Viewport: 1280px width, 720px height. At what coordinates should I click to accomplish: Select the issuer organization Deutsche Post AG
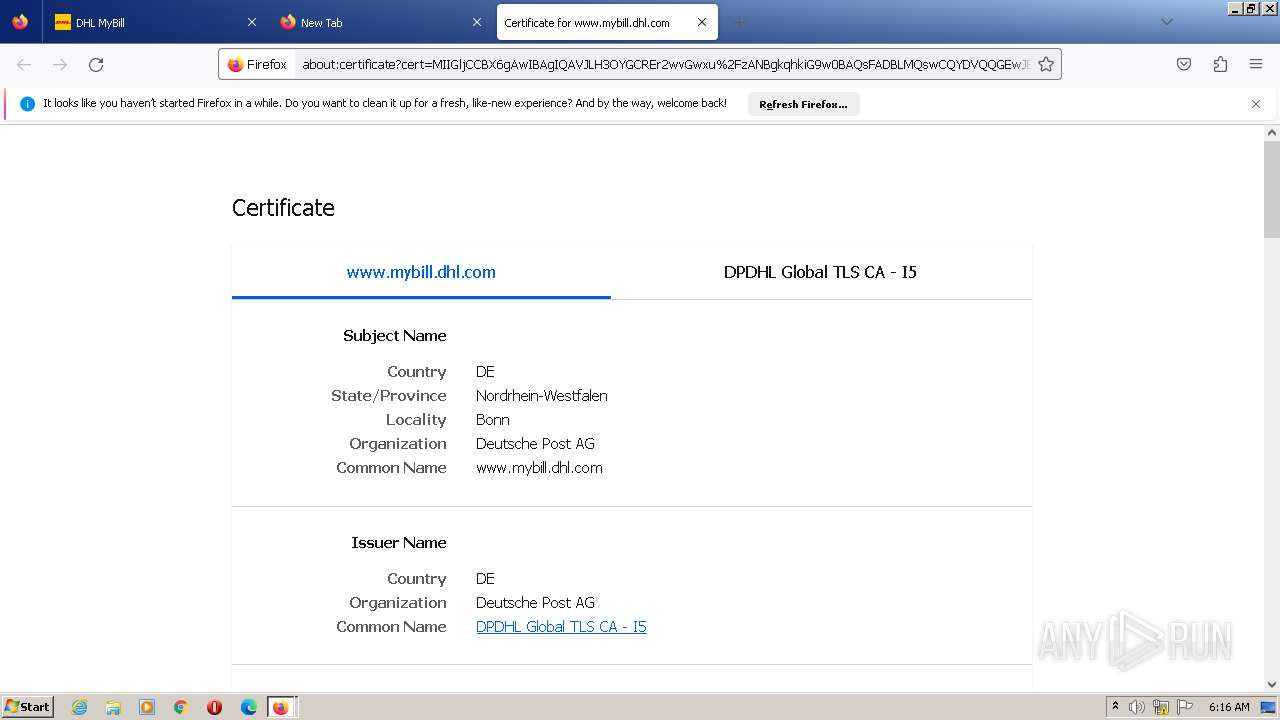(535, 603)
